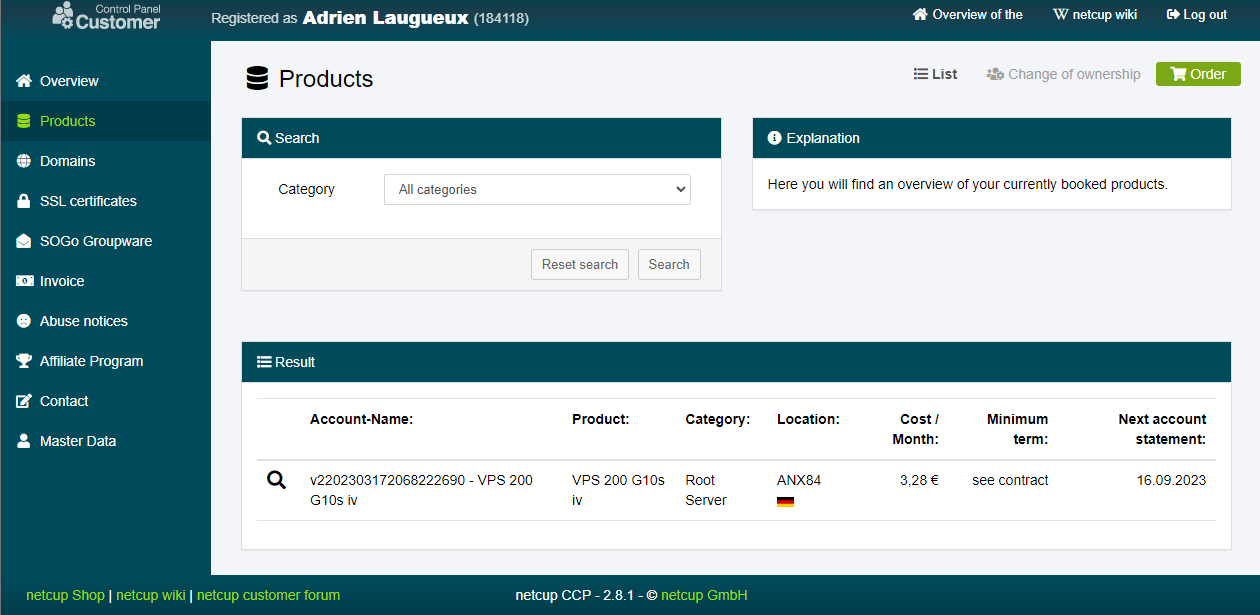This screenshot has width=1260, height=615.
Task: Click the Customer Control Panel logo
Action: (x=107, y=16)
